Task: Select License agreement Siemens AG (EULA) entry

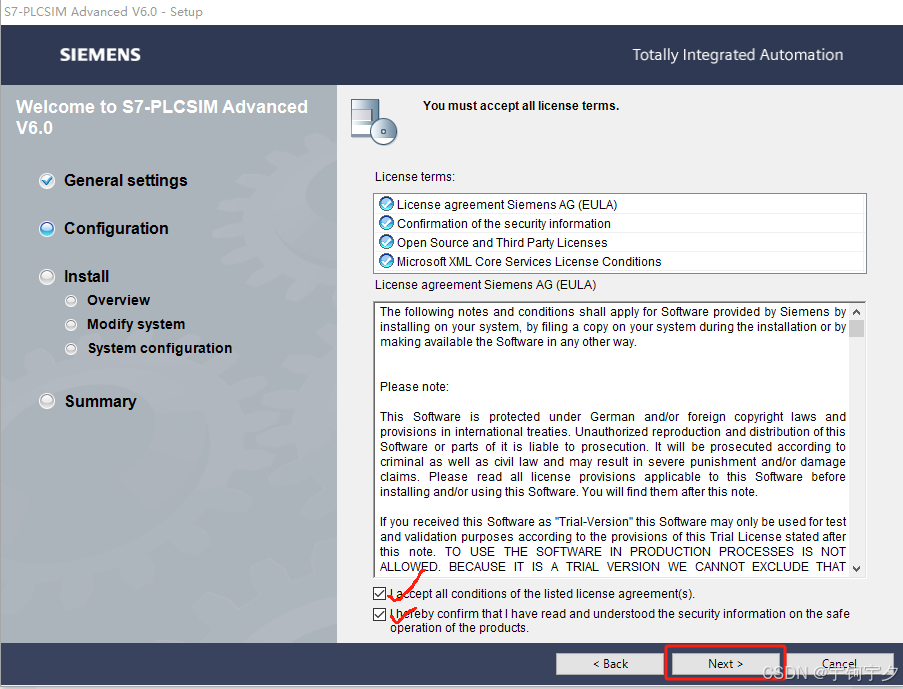Action: [x=620, y=205]
